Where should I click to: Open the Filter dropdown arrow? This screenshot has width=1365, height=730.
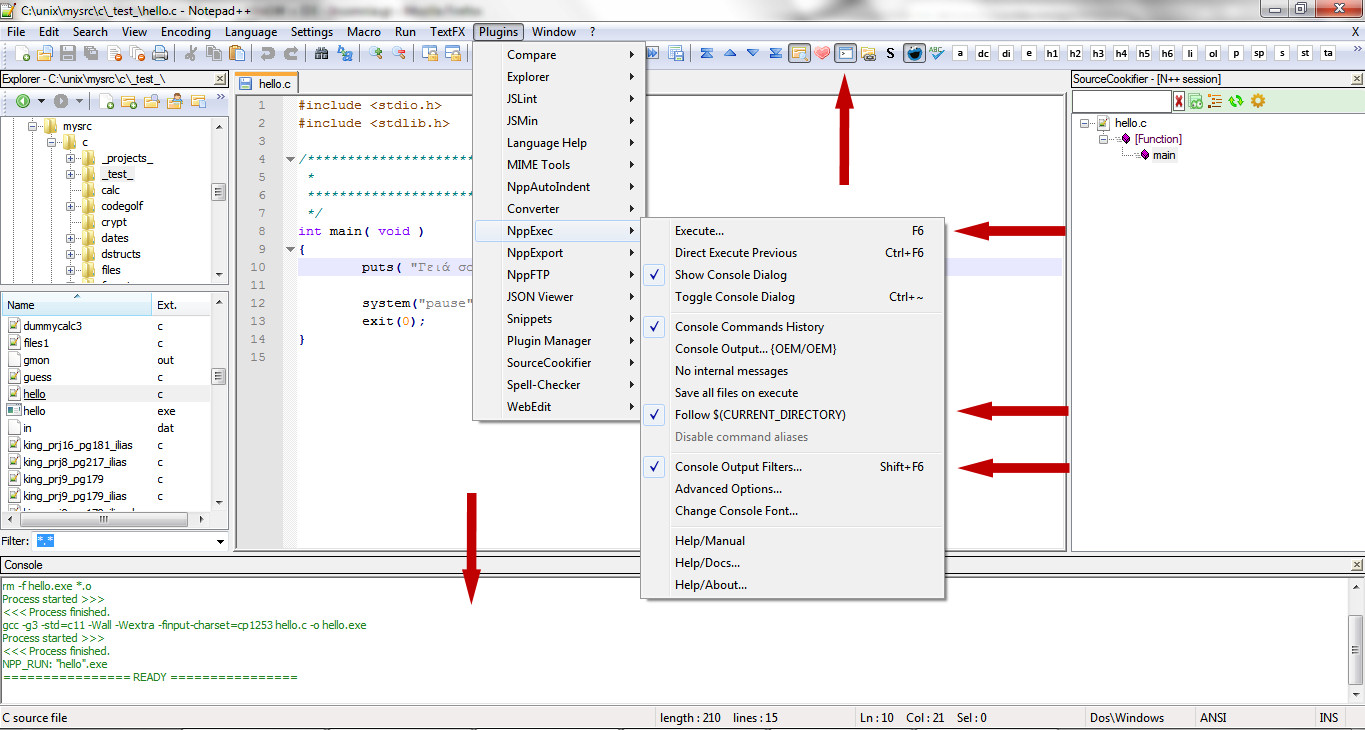(x=220, y=541)
